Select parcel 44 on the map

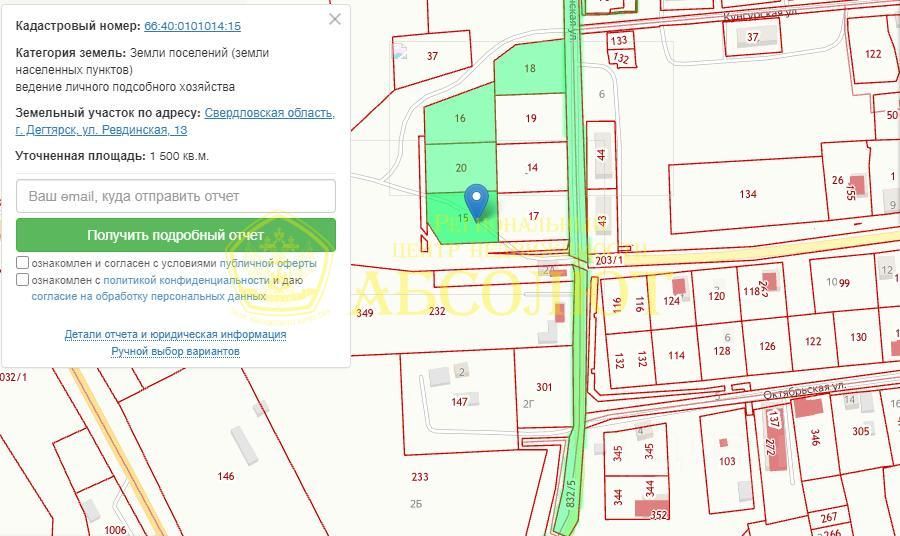point(601,155)
